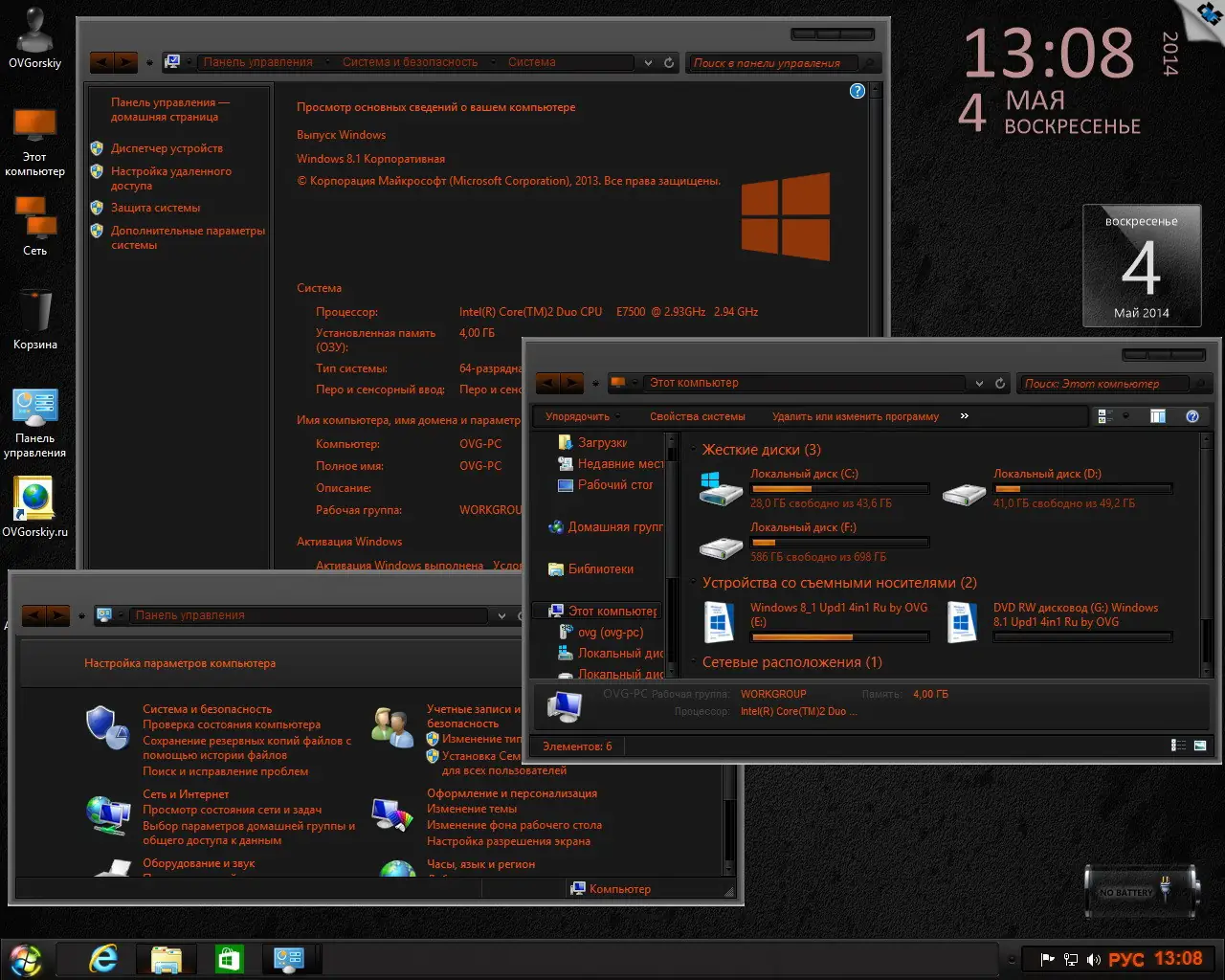Open the volume speaker icon in system tray
This screenshot has height=980, width=1225.
[x=1093, y=959]
